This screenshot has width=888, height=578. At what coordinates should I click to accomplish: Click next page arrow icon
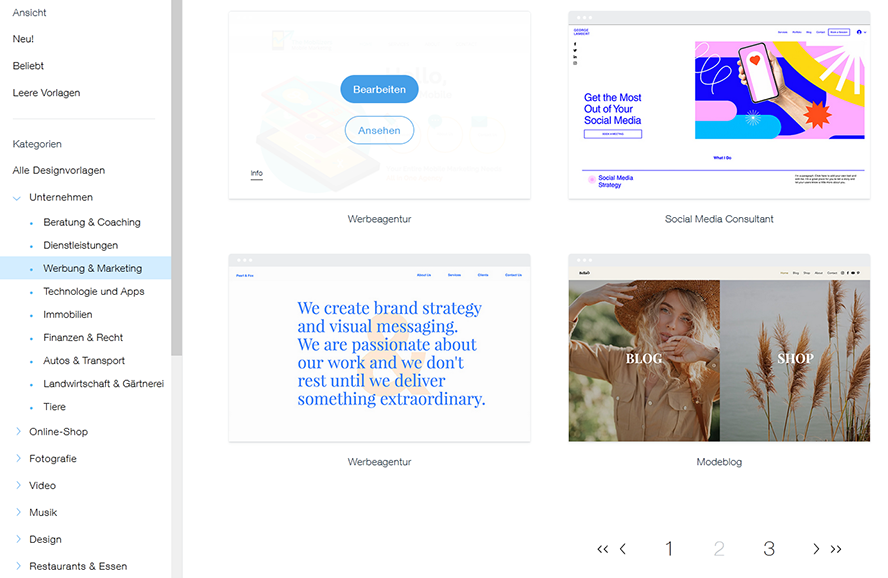point(816,549)
